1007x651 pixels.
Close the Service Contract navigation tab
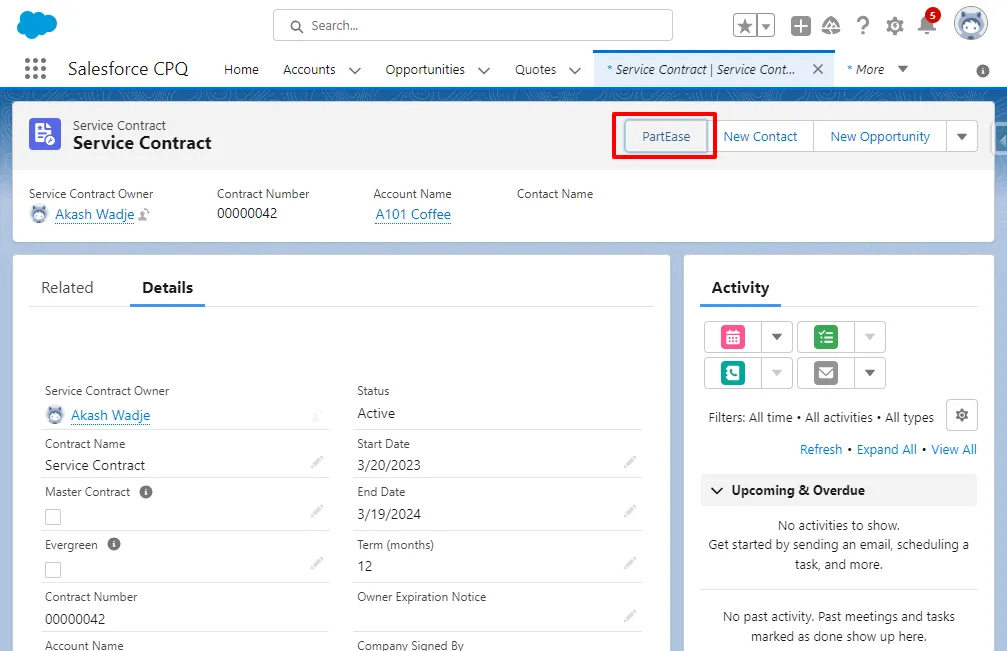pos(818,69)
